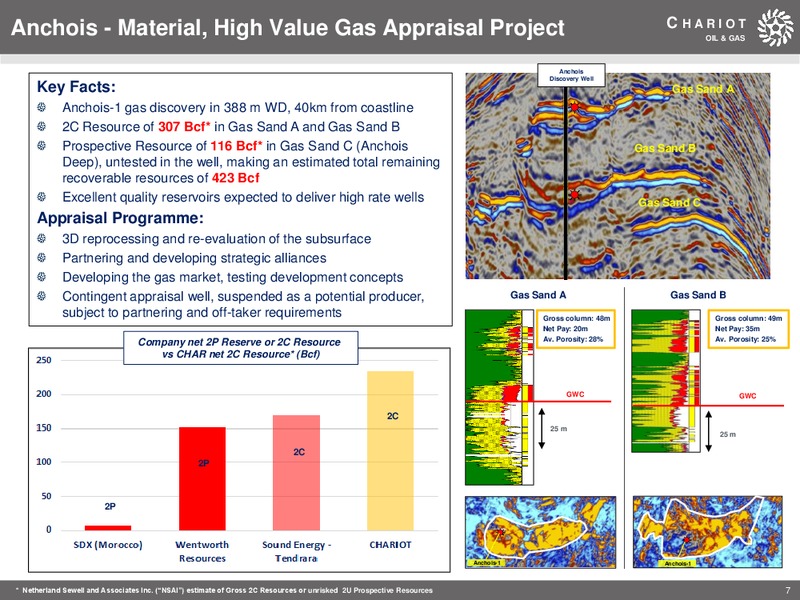Click the CHARIOT axis label
This screenshot has height=600, width=800.
[390, 545]
